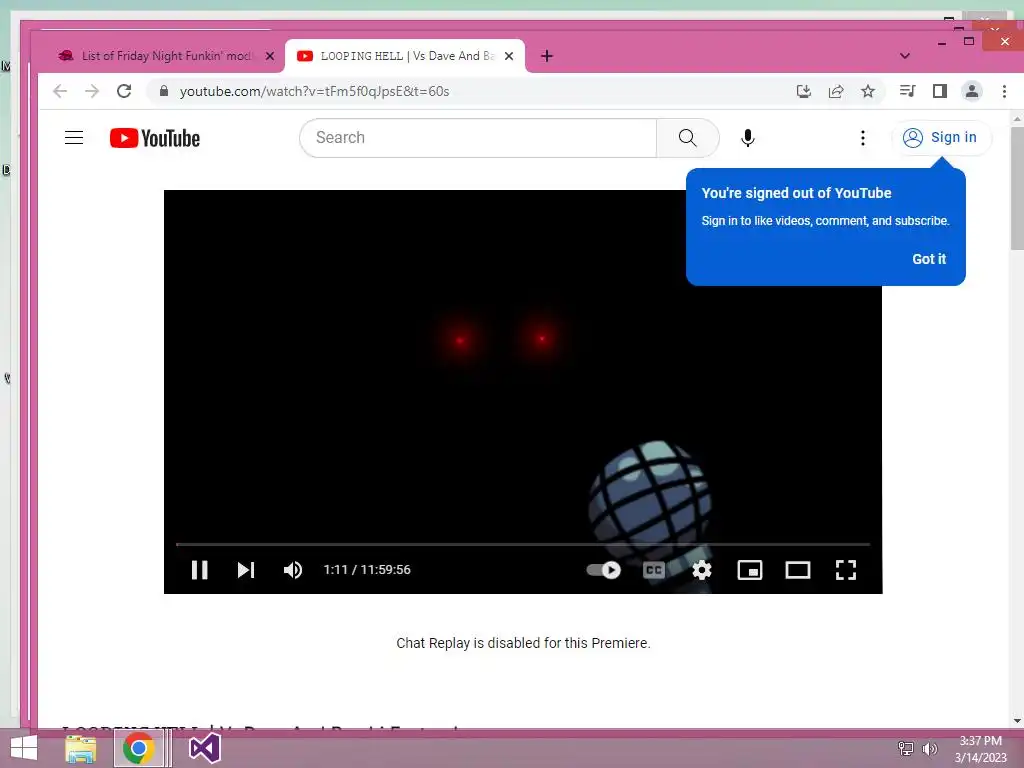
Task: Expand the tab search chevron
Action: 904,56
